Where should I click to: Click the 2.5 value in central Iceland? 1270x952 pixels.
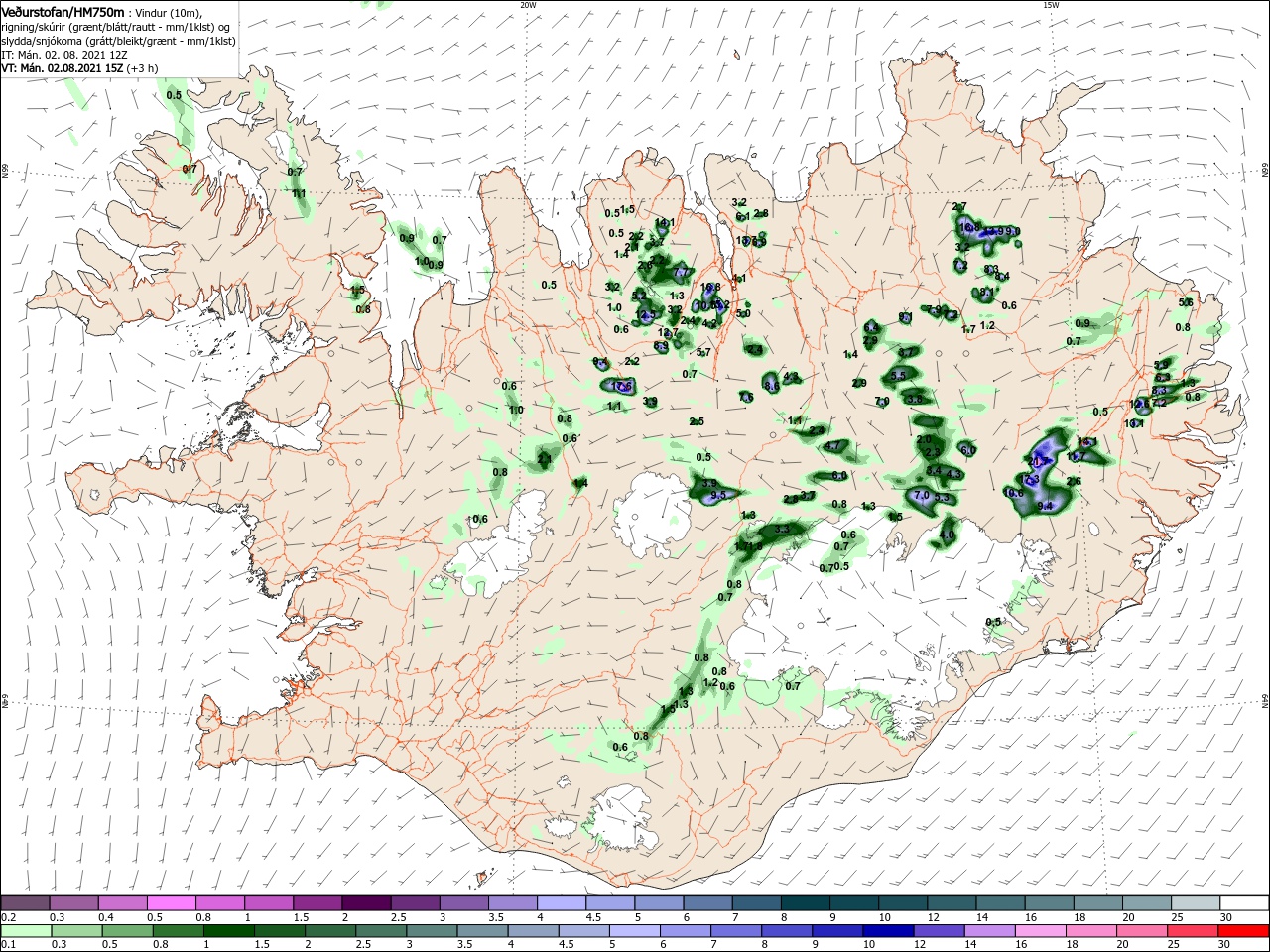tap(697, 422)
